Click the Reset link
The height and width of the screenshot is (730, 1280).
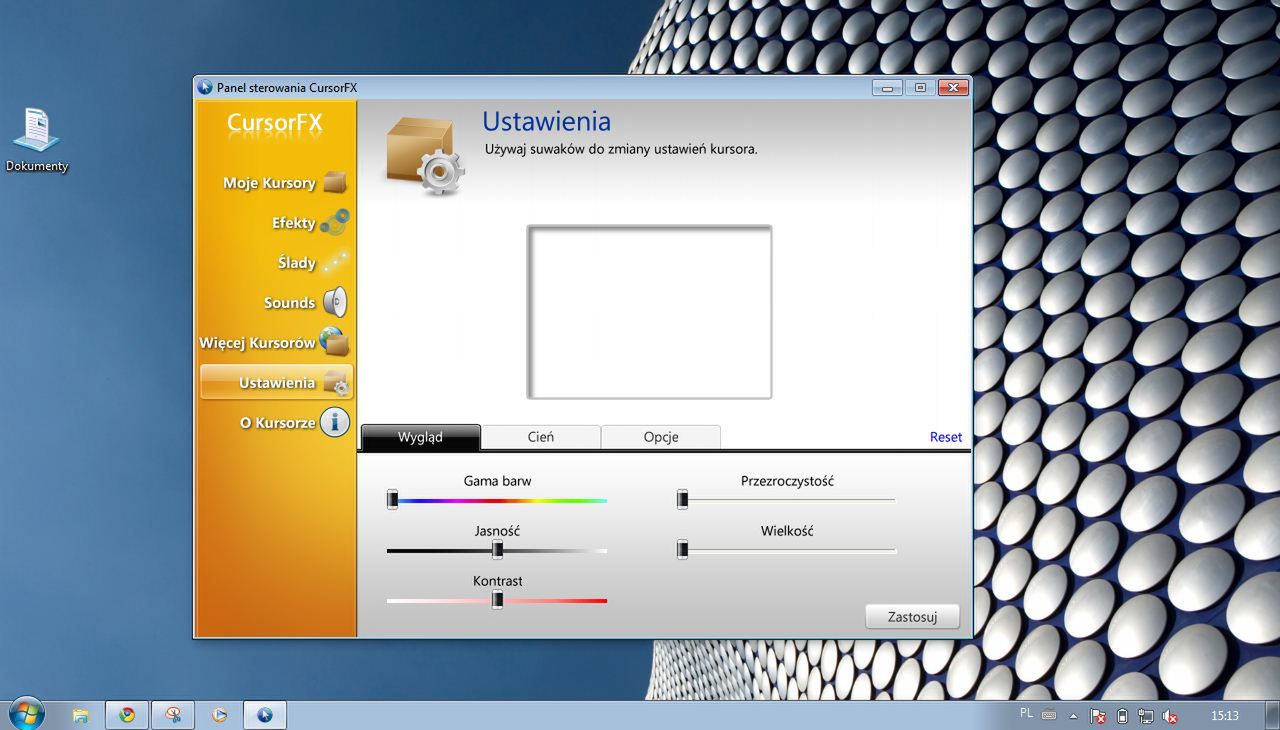pos(946,437)
